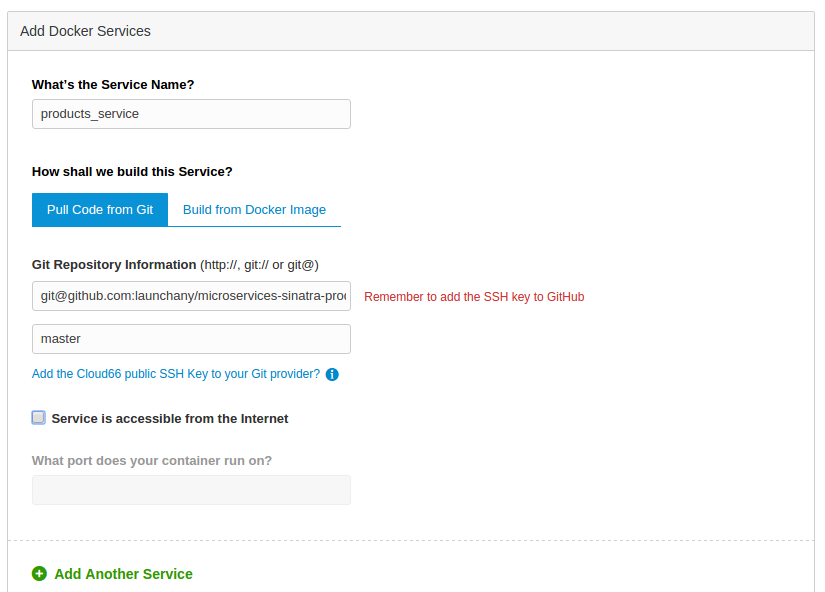The width and height of the screenshot is (825, 592).
Task: Open the 'Add the Cloud66 public SSH Key' link
Action: tap(176, 374)
